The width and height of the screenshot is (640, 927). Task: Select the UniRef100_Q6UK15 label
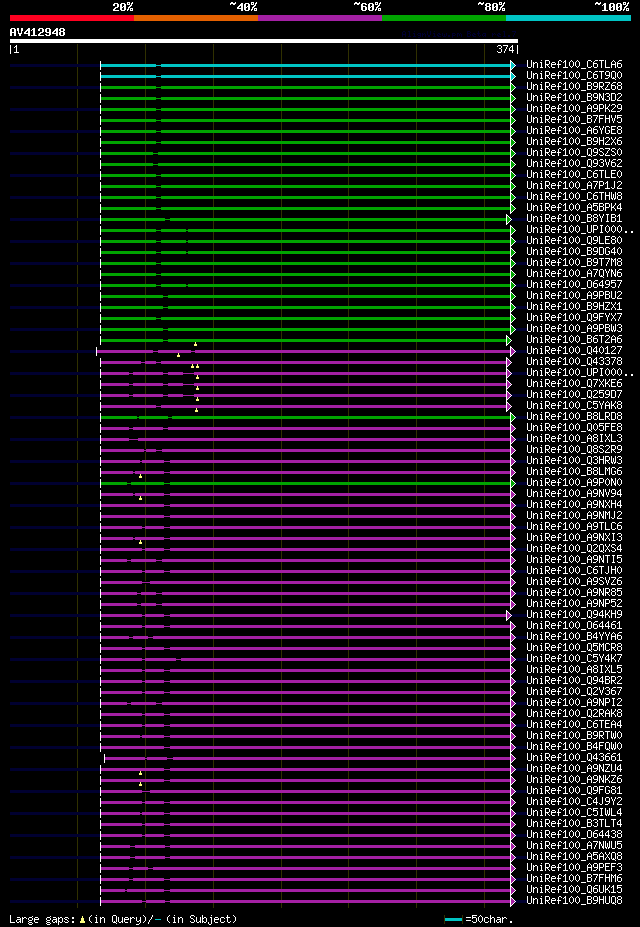(x=574, y=889)
